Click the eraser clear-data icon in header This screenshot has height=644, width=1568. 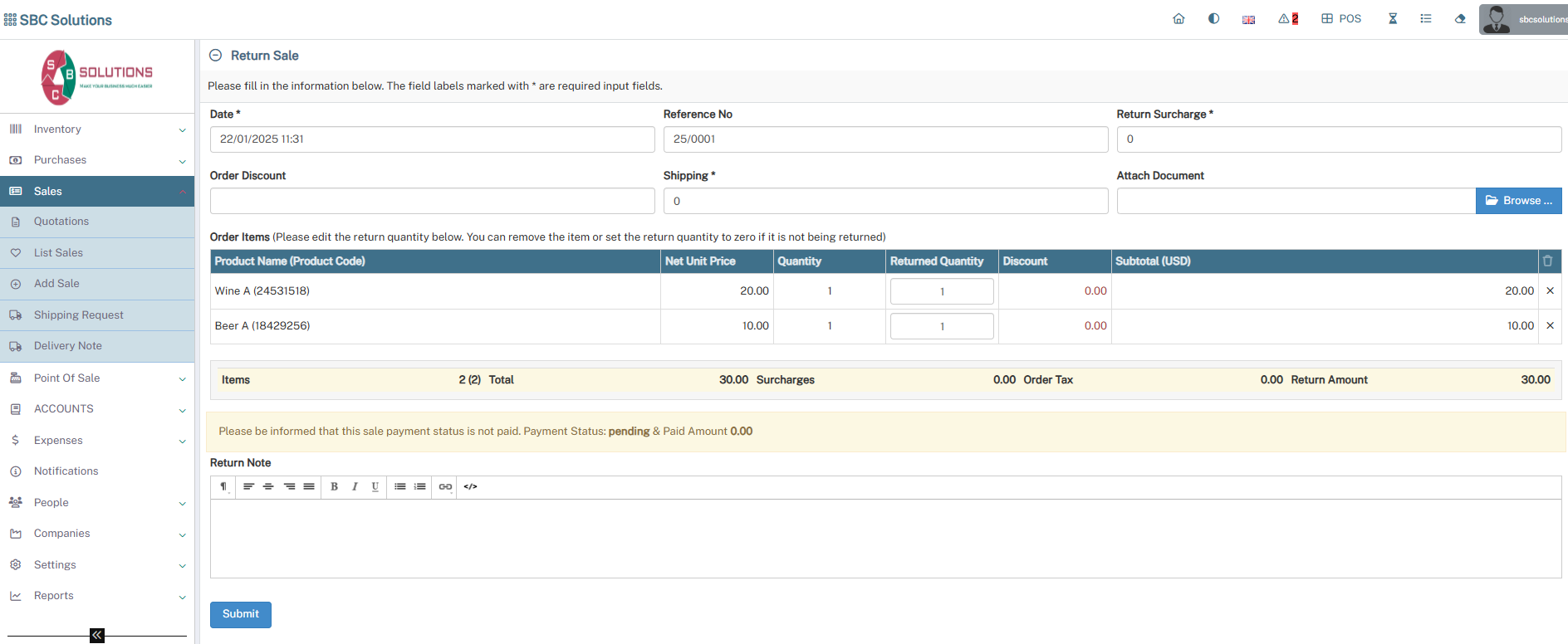click(1460, 19)
